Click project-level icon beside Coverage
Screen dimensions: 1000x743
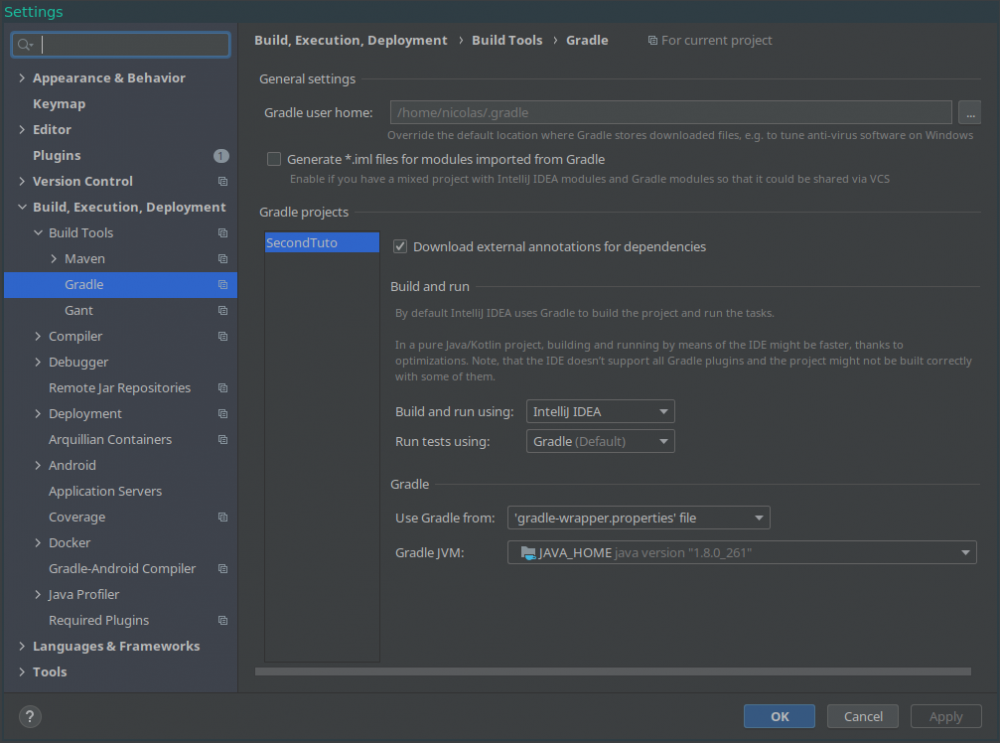pos(223,517)
